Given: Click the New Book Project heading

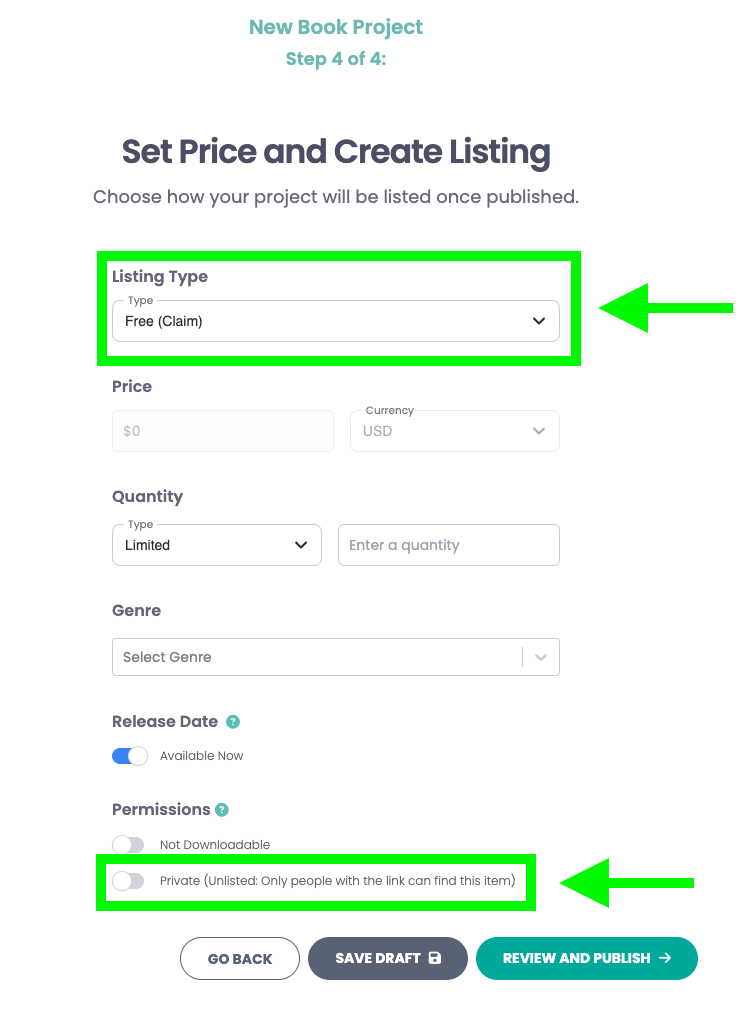Looking at the screenshot, I should tap(336, 27).
